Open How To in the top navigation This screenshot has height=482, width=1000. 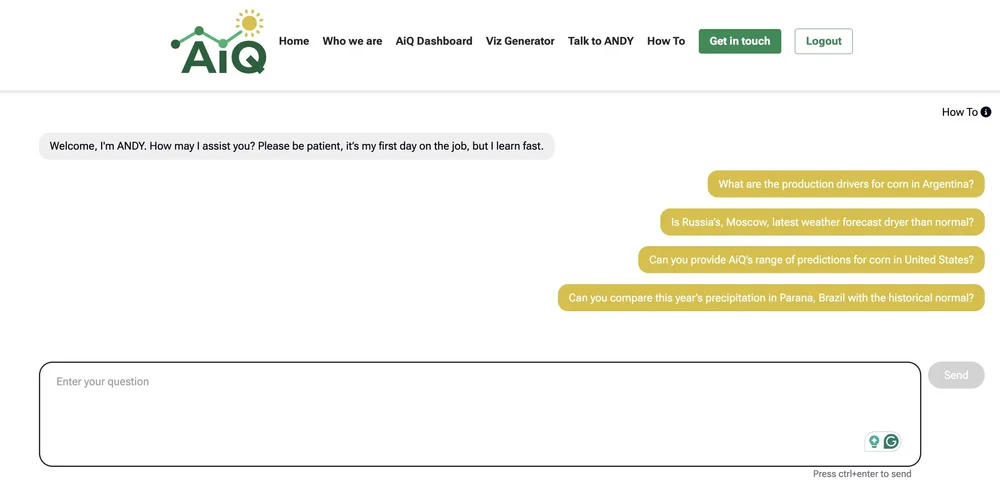[x=666, y=41]
